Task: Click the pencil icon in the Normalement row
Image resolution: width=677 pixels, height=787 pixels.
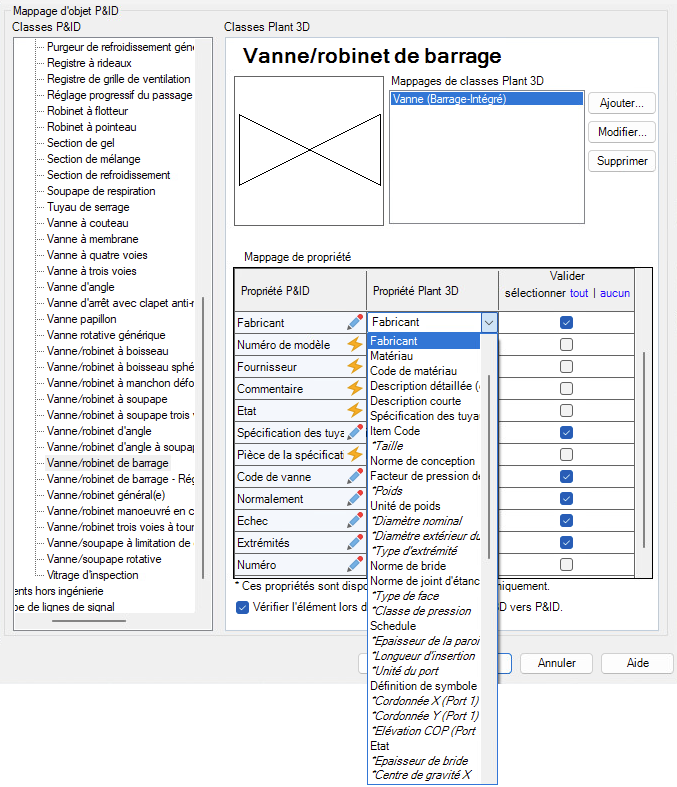Action: click(355, 498)
